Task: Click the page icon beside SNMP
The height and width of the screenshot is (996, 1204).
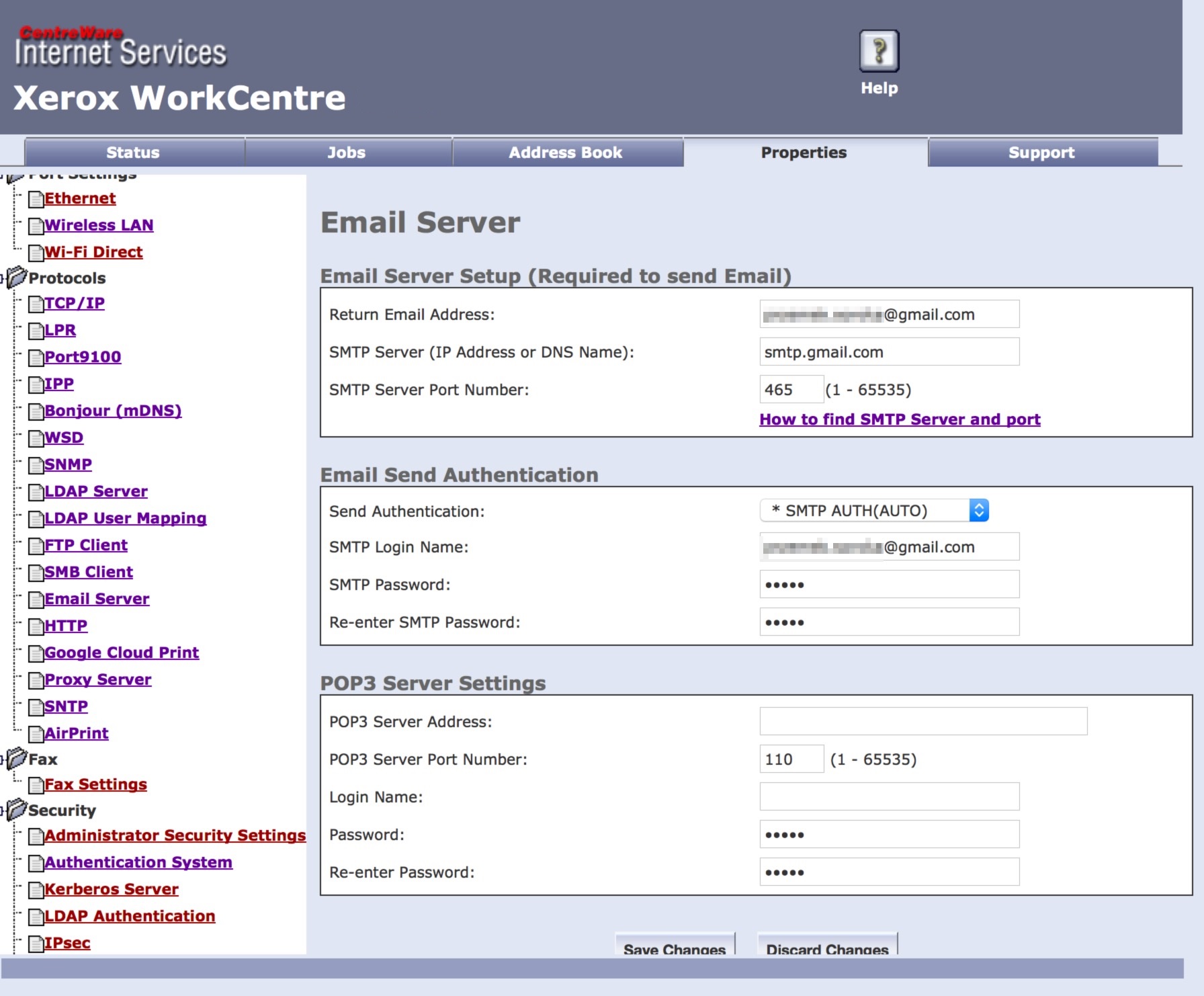Action: click(x=36, y=466)
